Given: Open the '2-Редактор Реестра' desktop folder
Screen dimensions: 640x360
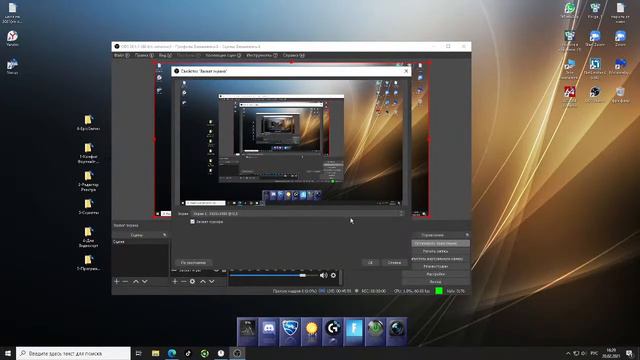Looking at the screenshot, I should coord(88,181).
